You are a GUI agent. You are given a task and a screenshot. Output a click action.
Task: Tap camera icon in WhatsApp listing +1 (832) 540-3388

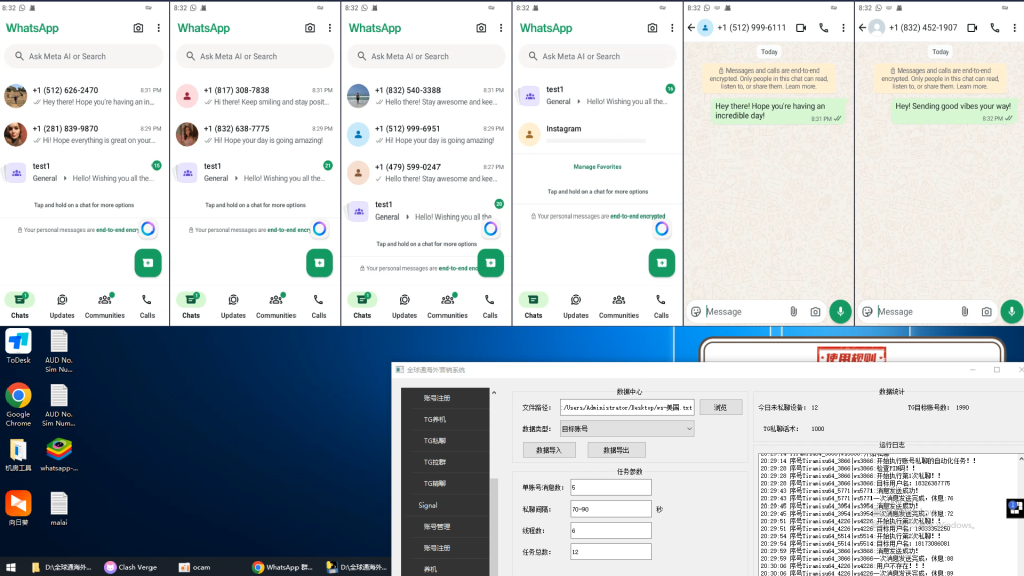pyautogui.click(x=481, y=28)
